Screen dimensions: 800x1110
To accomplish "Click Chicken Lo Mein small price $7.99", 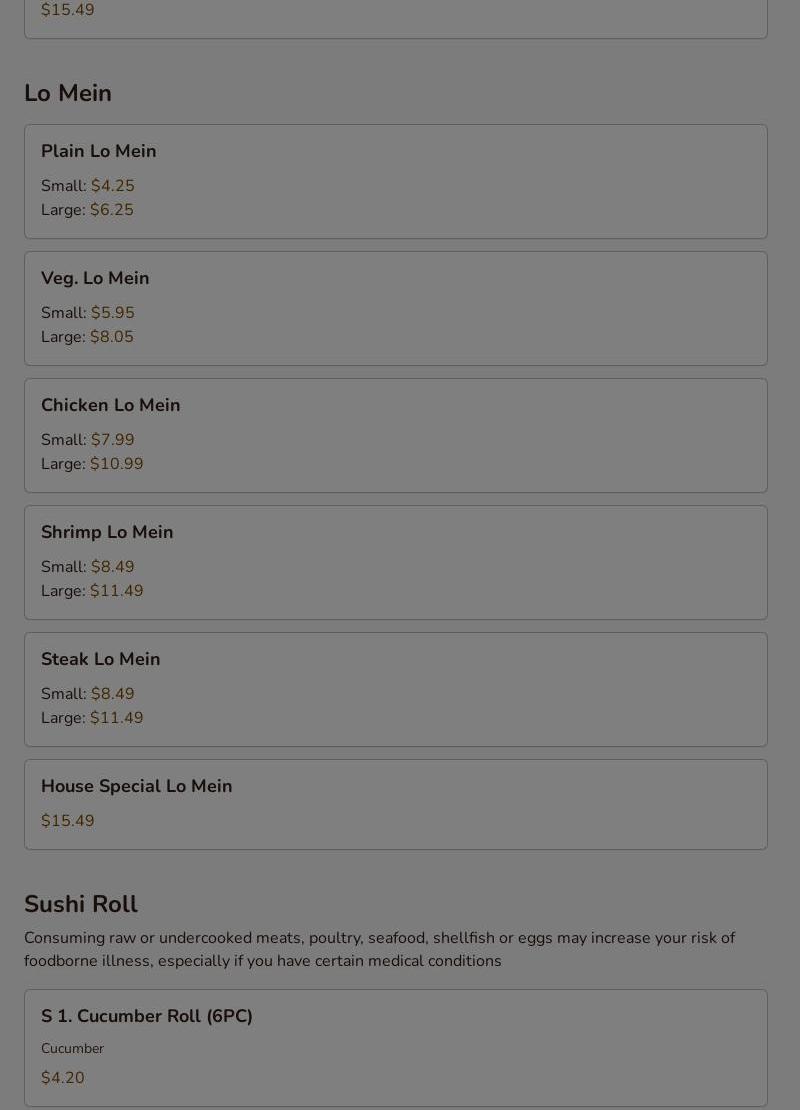I will click(x=113, y=439).
